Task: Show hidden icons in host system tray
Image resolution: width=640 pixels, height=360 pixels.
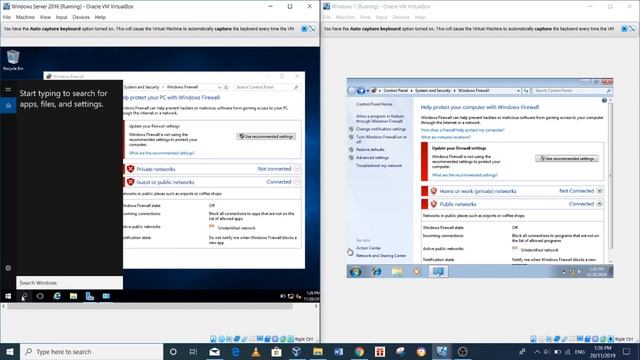Action: click(x=537, y=351)
